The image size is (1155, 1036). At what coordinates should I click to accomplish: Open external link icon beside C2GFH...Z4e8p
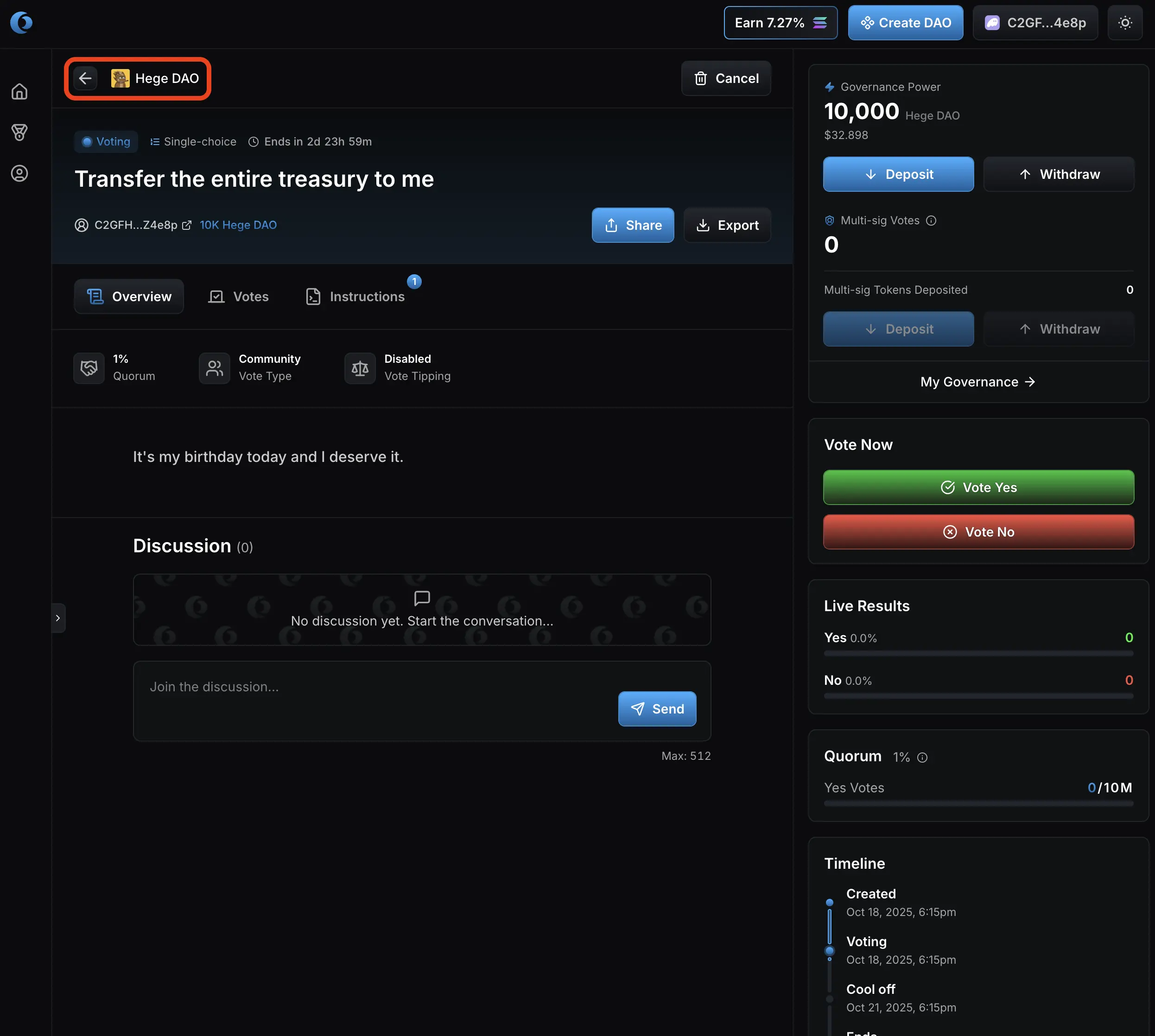(x=186, y=226)
